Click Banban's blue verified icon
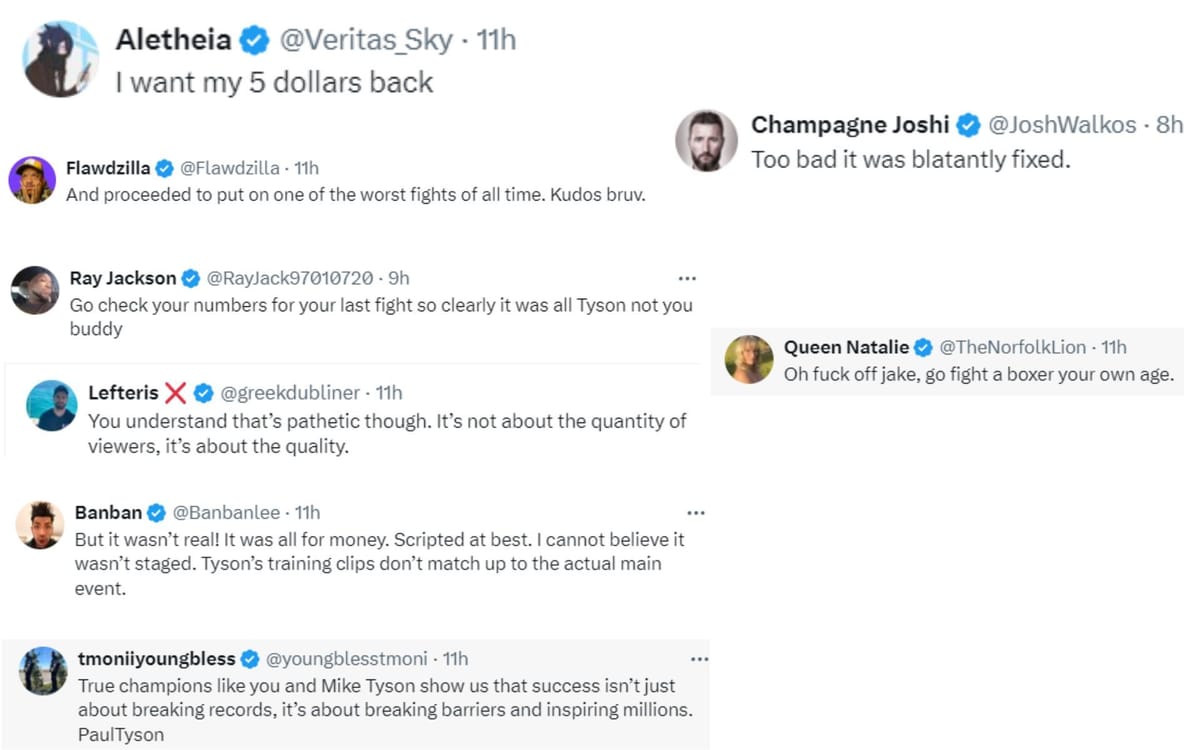This screenshot has width=1200, height=750. tap(156, 512)
